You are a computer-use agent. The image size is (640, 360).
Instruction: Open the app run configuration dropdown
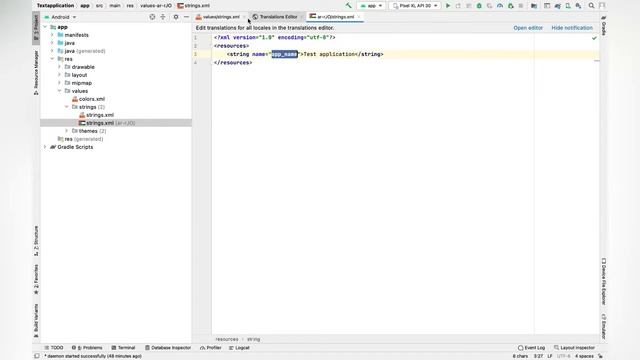371,6
